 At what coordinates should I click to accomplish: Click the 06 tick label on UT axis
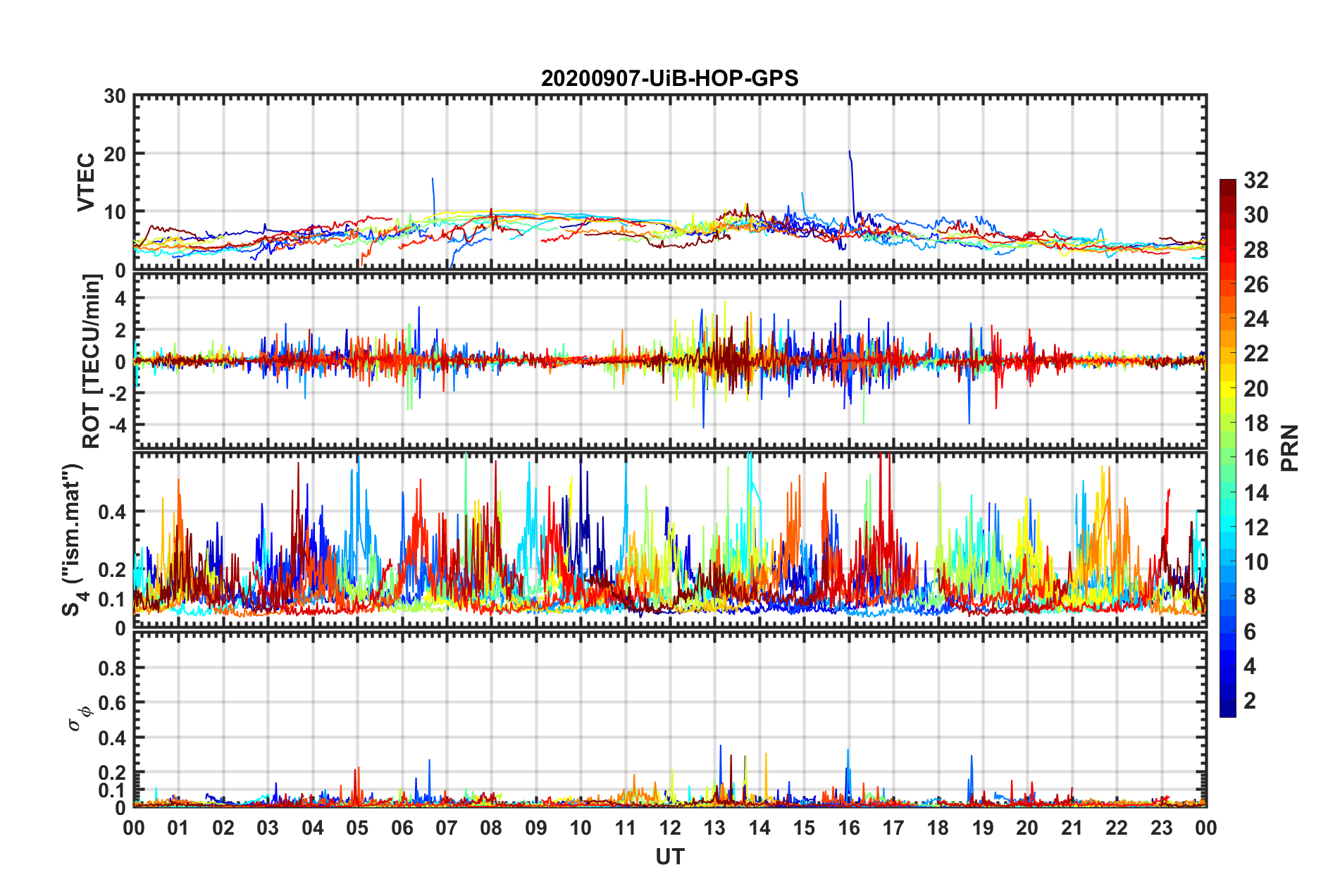pos(402,828)
